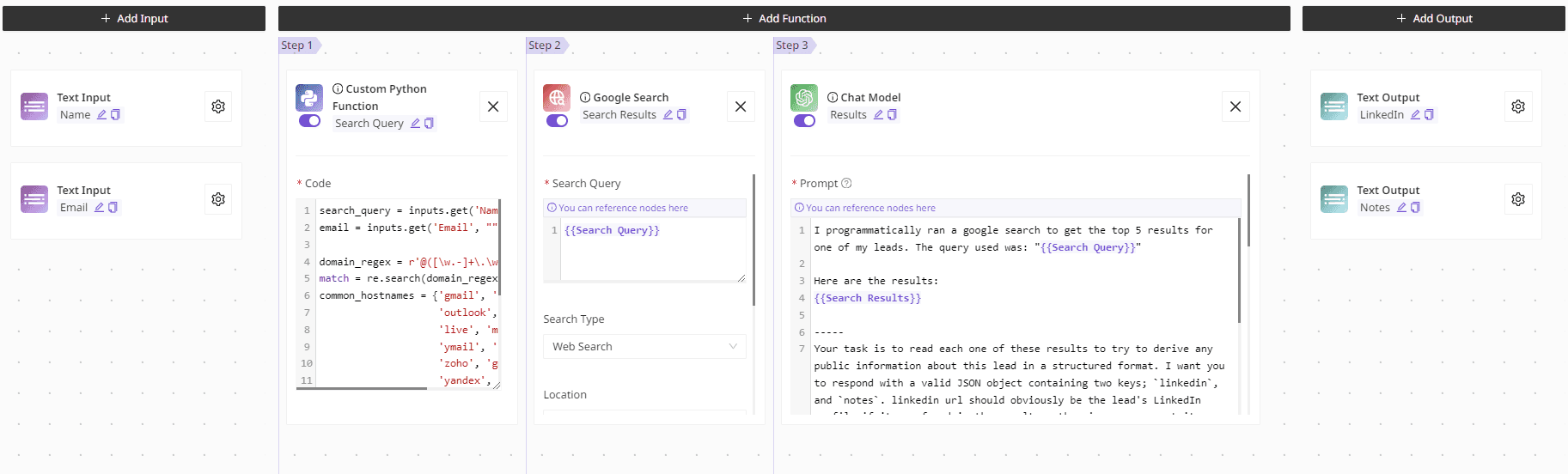Toggle the Chat Model step switch
Screen dimensions: 1568x474
[804, 121]
